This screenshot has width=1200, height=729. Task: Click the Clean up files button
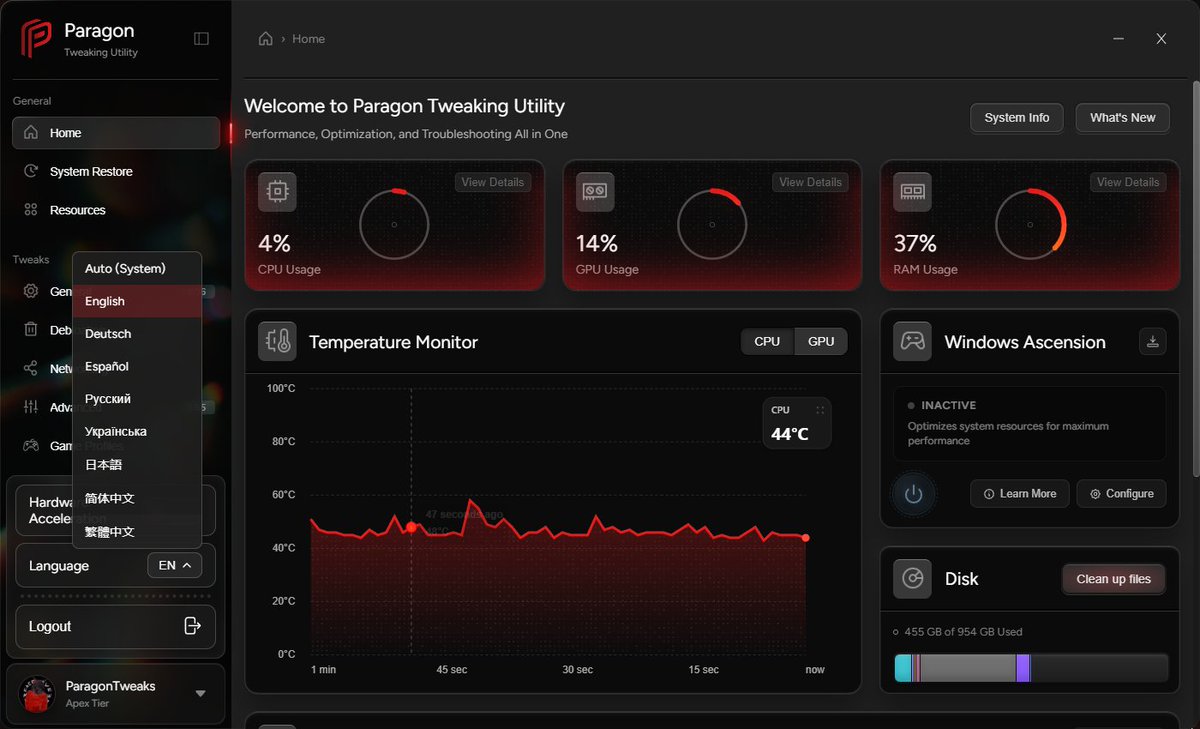(1113, 578)
